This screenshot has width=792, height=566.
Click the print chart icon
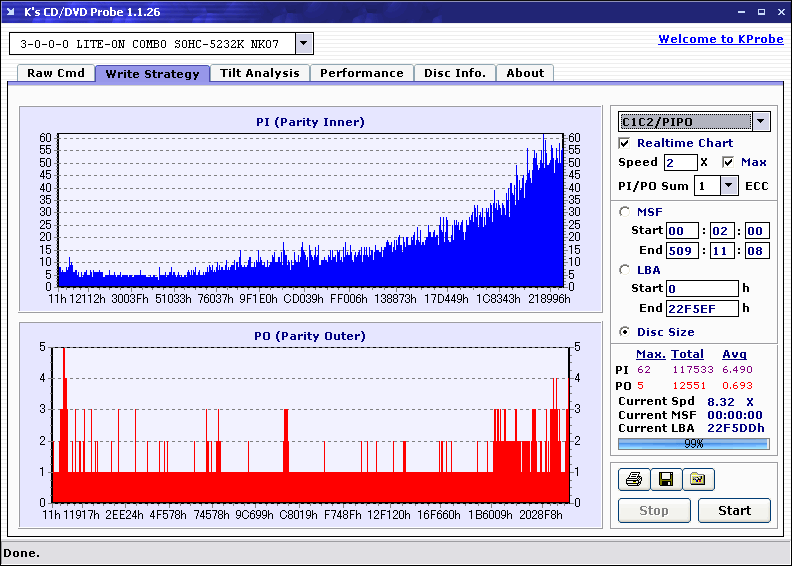coord(633,480)
